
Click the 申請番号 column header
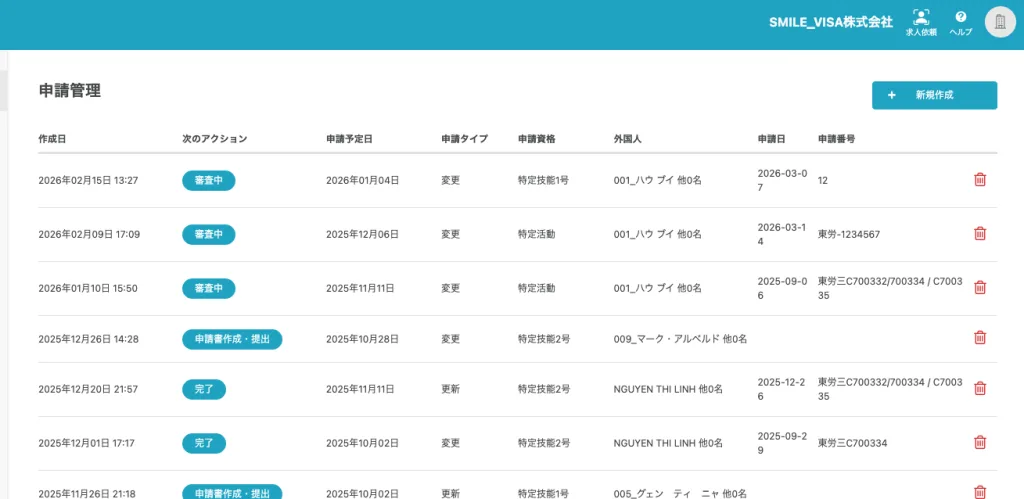(836, 138)
